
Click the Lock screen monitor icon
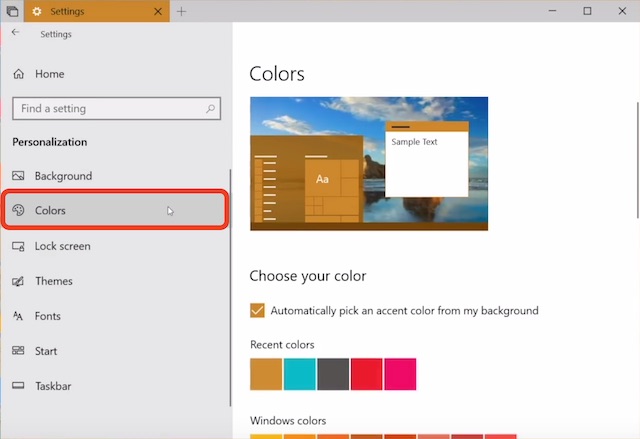click(18, 246)
